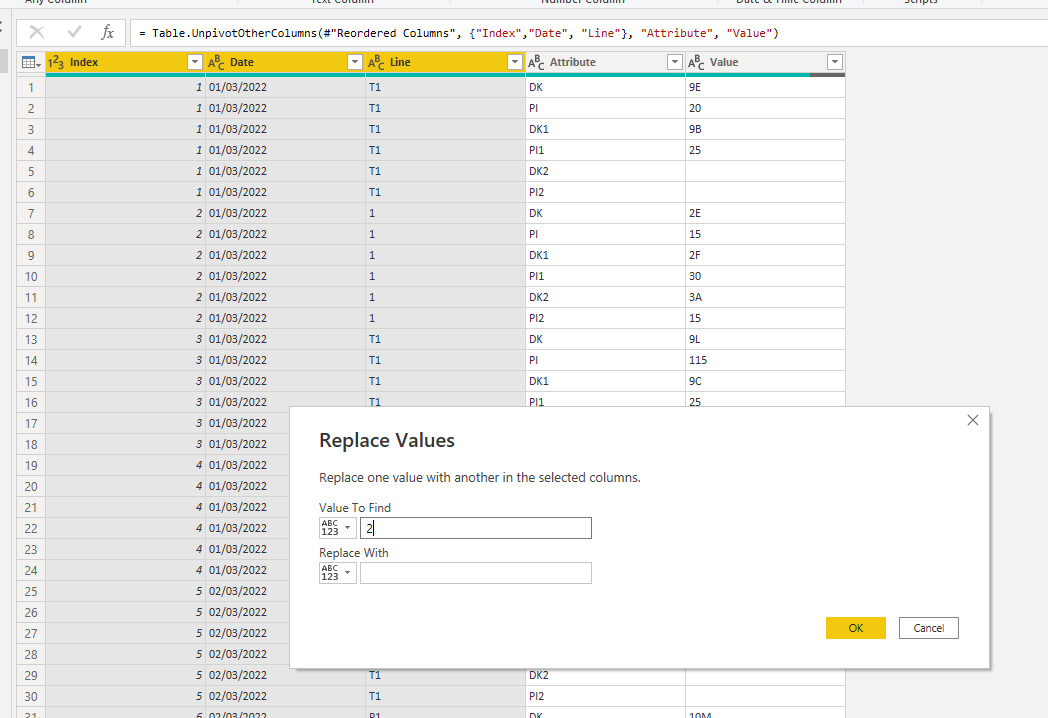Change Index column data type icon
1048x718 pixels.
(56, 62)
